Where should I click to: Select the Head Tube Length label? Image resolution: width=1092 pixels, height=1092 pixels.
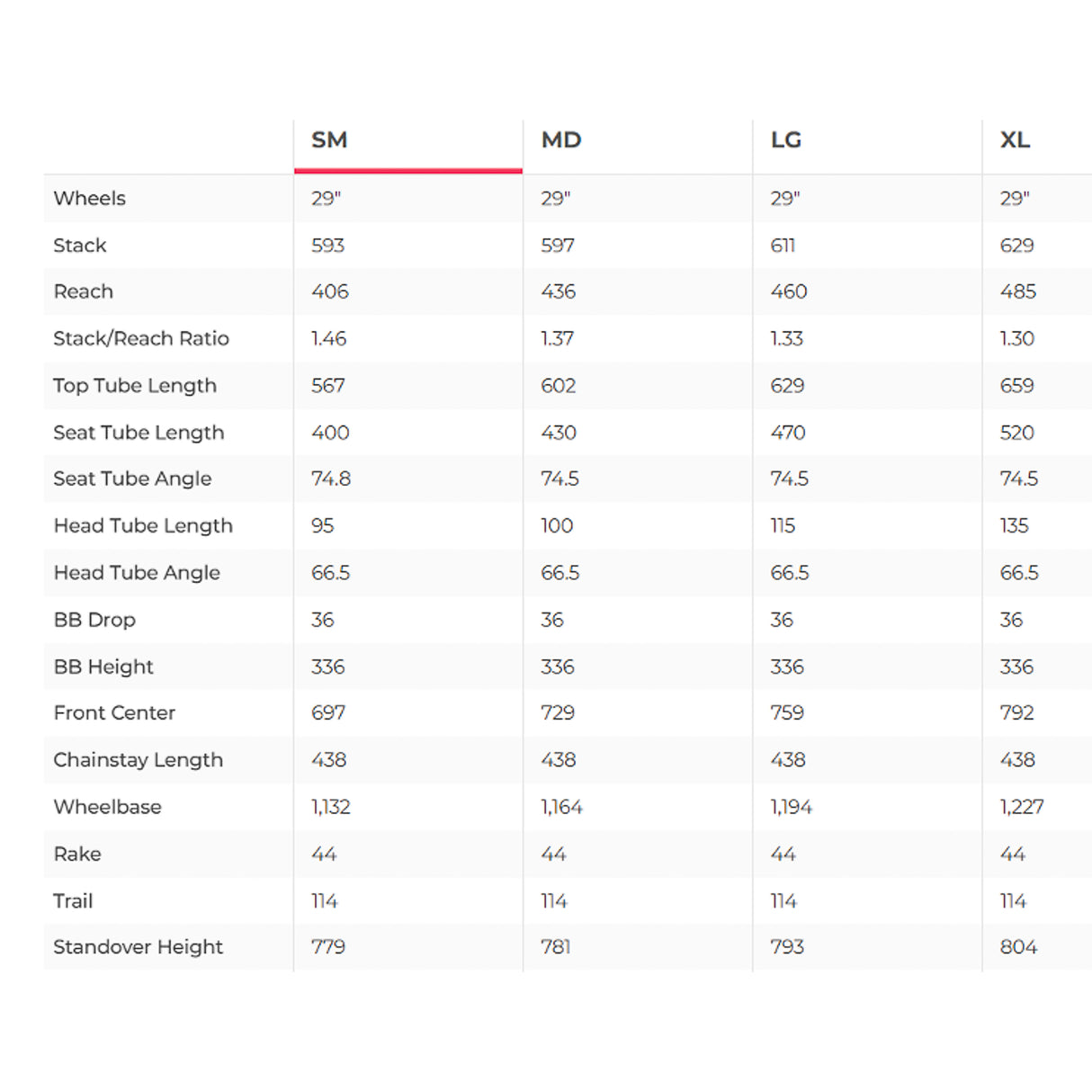(x=143, y=525)
